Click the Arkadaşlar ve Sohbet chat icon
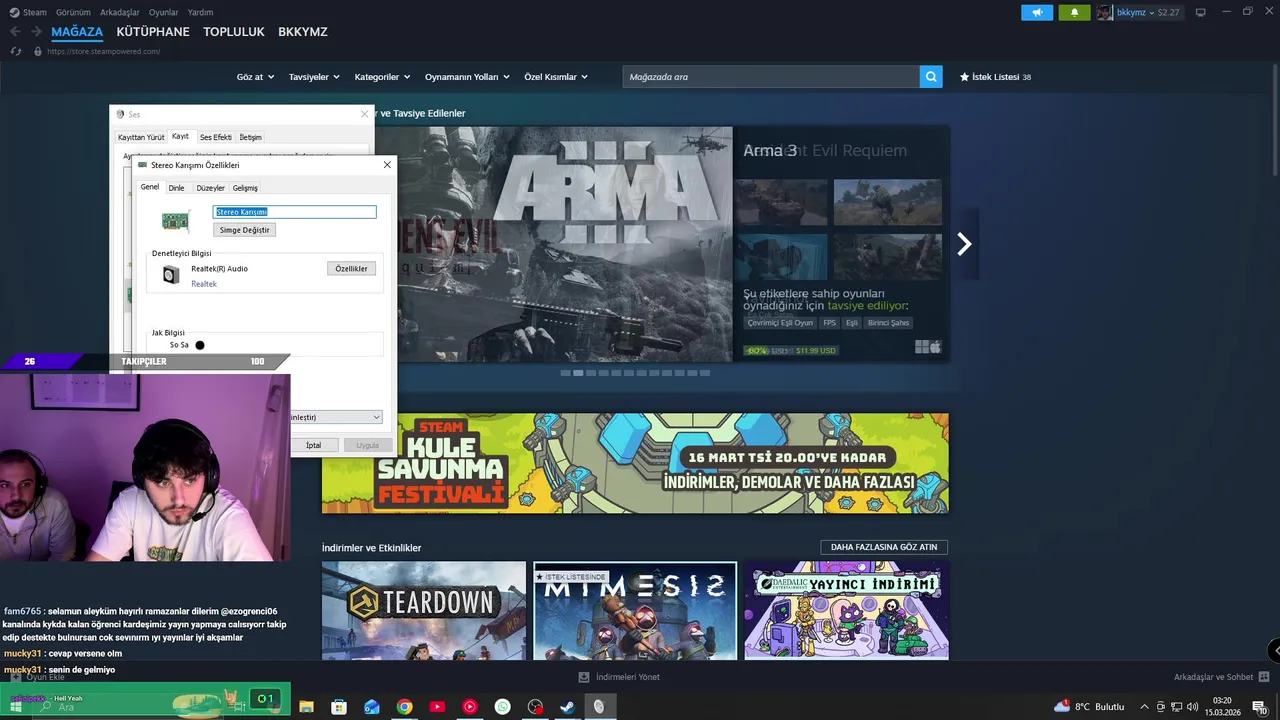The image size is (1280, 720). pyautogui.click(x=1264, y=677)
